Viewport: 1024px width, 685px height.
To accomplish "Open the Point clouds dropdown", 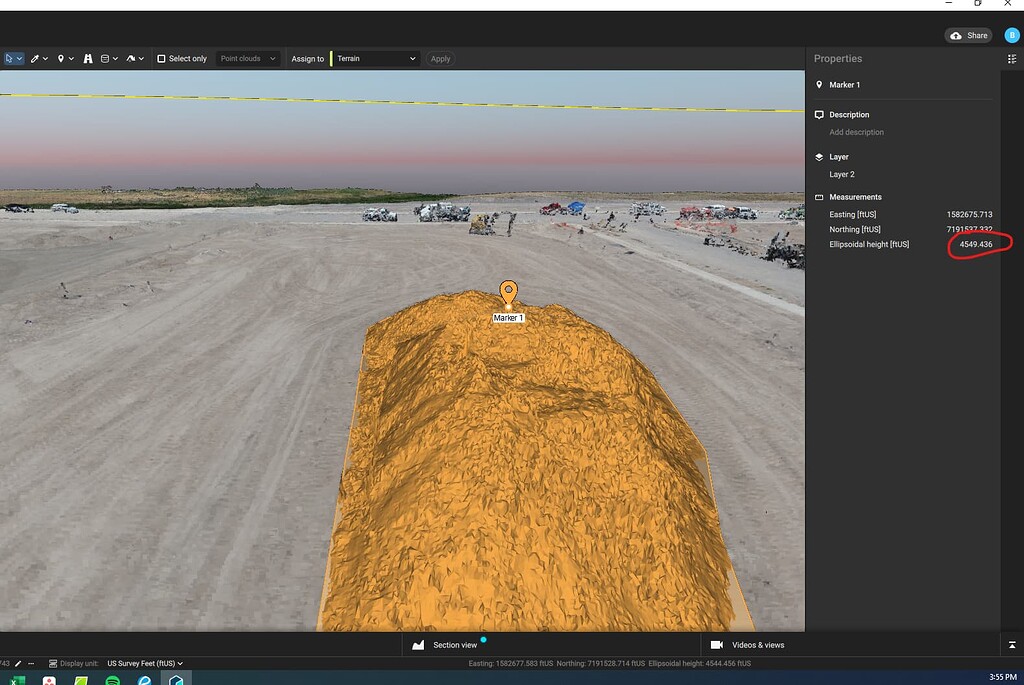I will pos(248,58).
